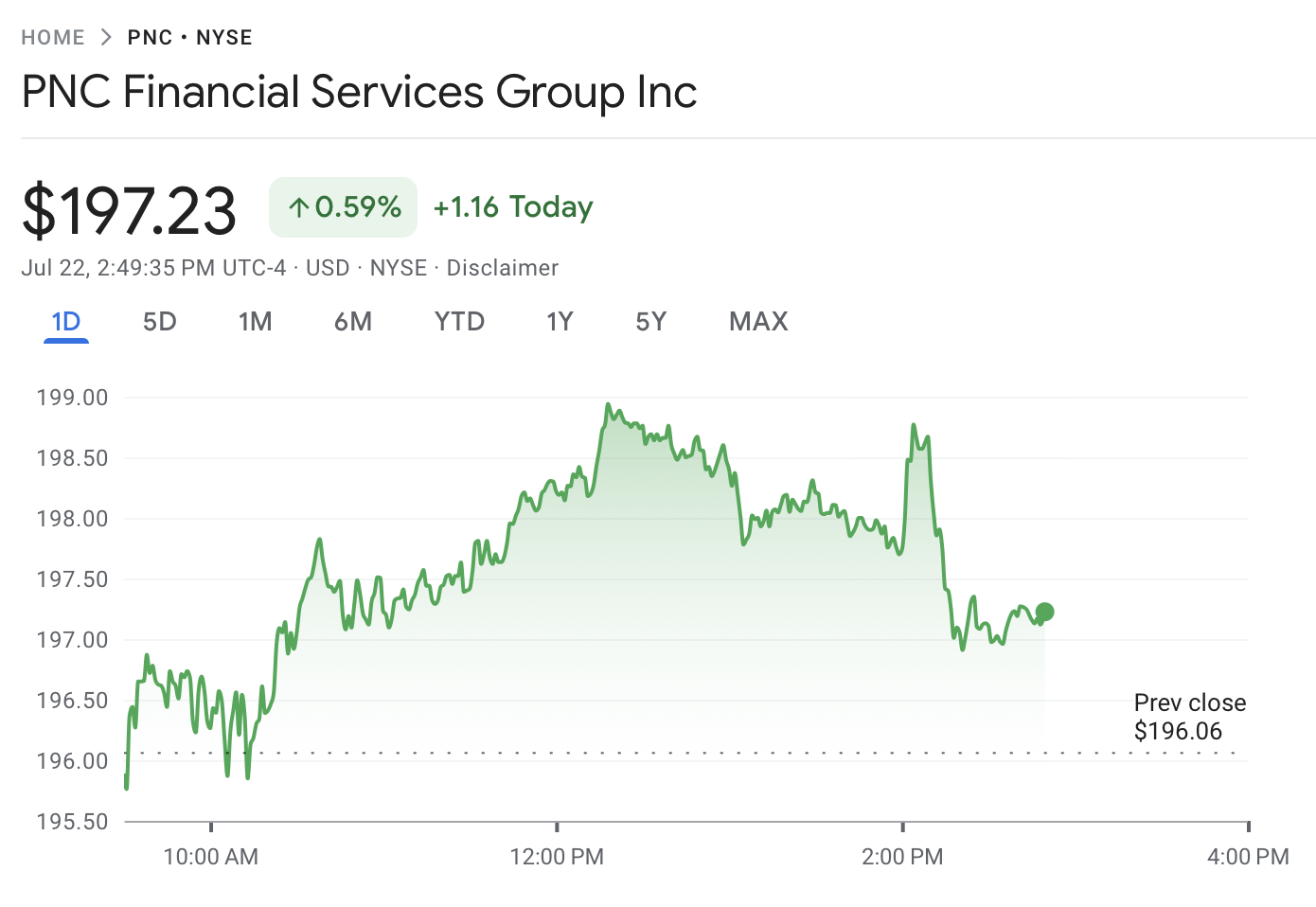Click the PNC Financial Services Group Inc heading

(359, 92)
